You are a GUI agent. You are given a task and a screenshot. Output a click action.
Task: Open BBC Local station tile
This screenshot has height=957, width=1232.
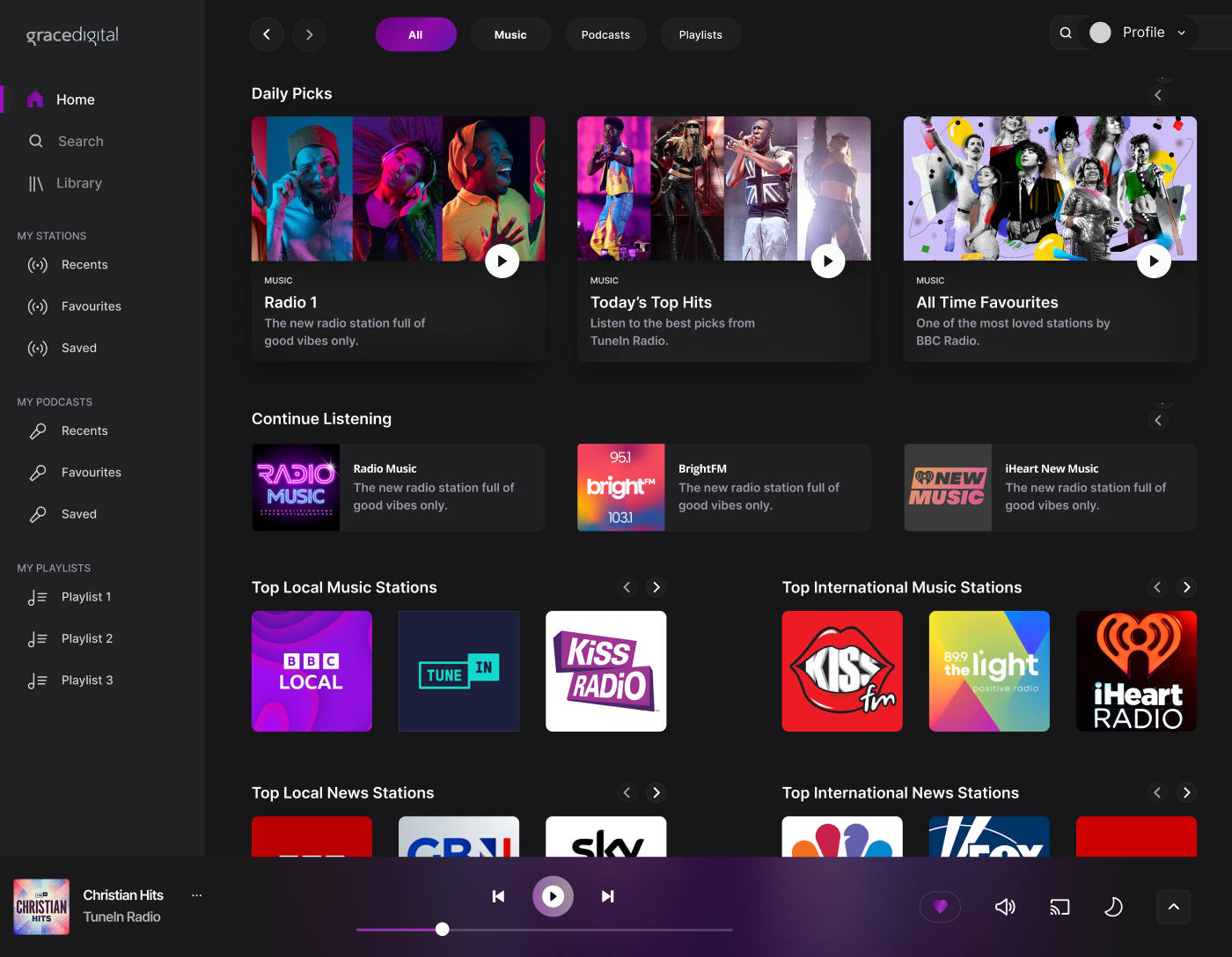point(312,671)
